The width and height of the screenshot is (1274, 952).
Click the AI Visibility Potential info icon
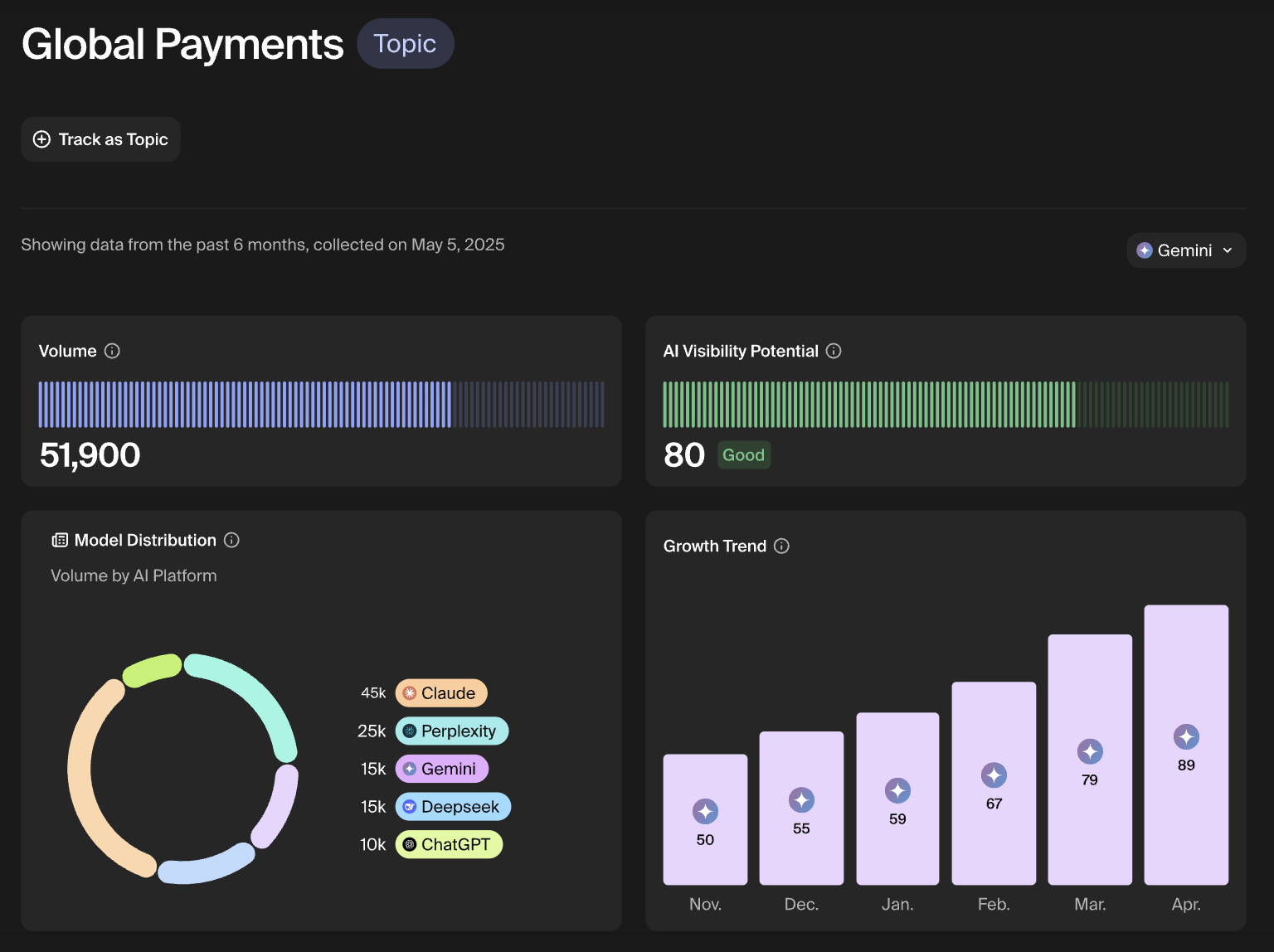coord(834,351)
